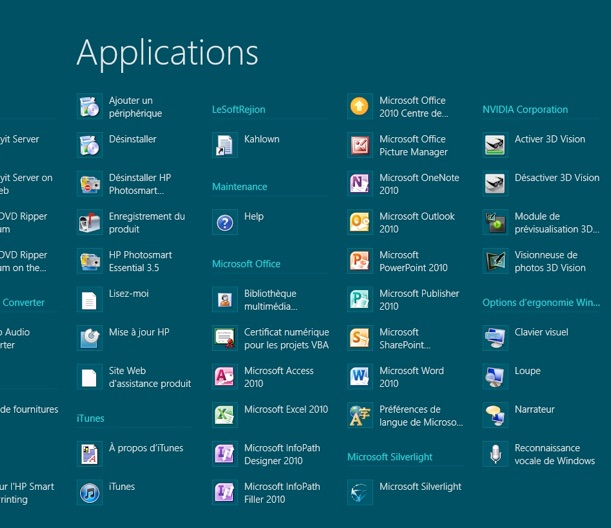This screenshot has width=611, height=528.
Task: Launch Microsoft OneNote 2010 icon
Action: 360,184
